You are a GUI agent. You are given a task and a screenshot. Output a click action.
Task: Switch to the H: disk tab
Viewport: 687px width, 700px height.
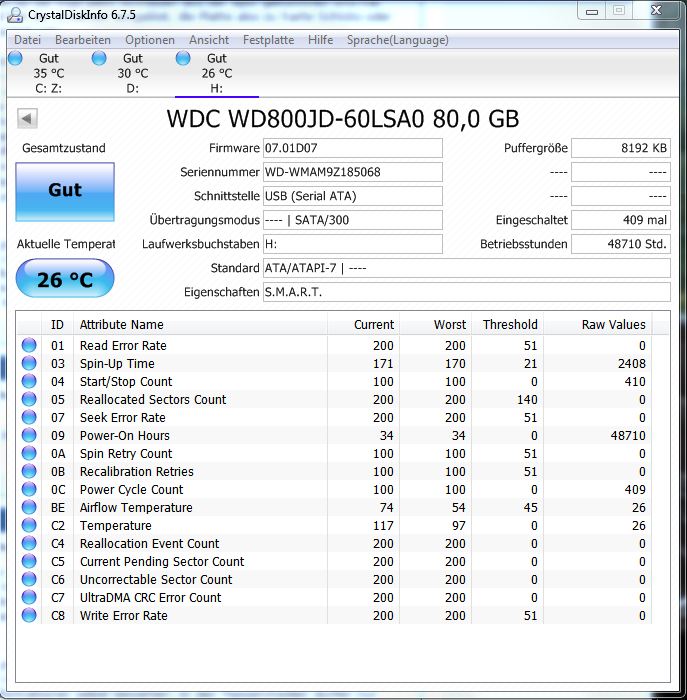(x=217, y=73)
